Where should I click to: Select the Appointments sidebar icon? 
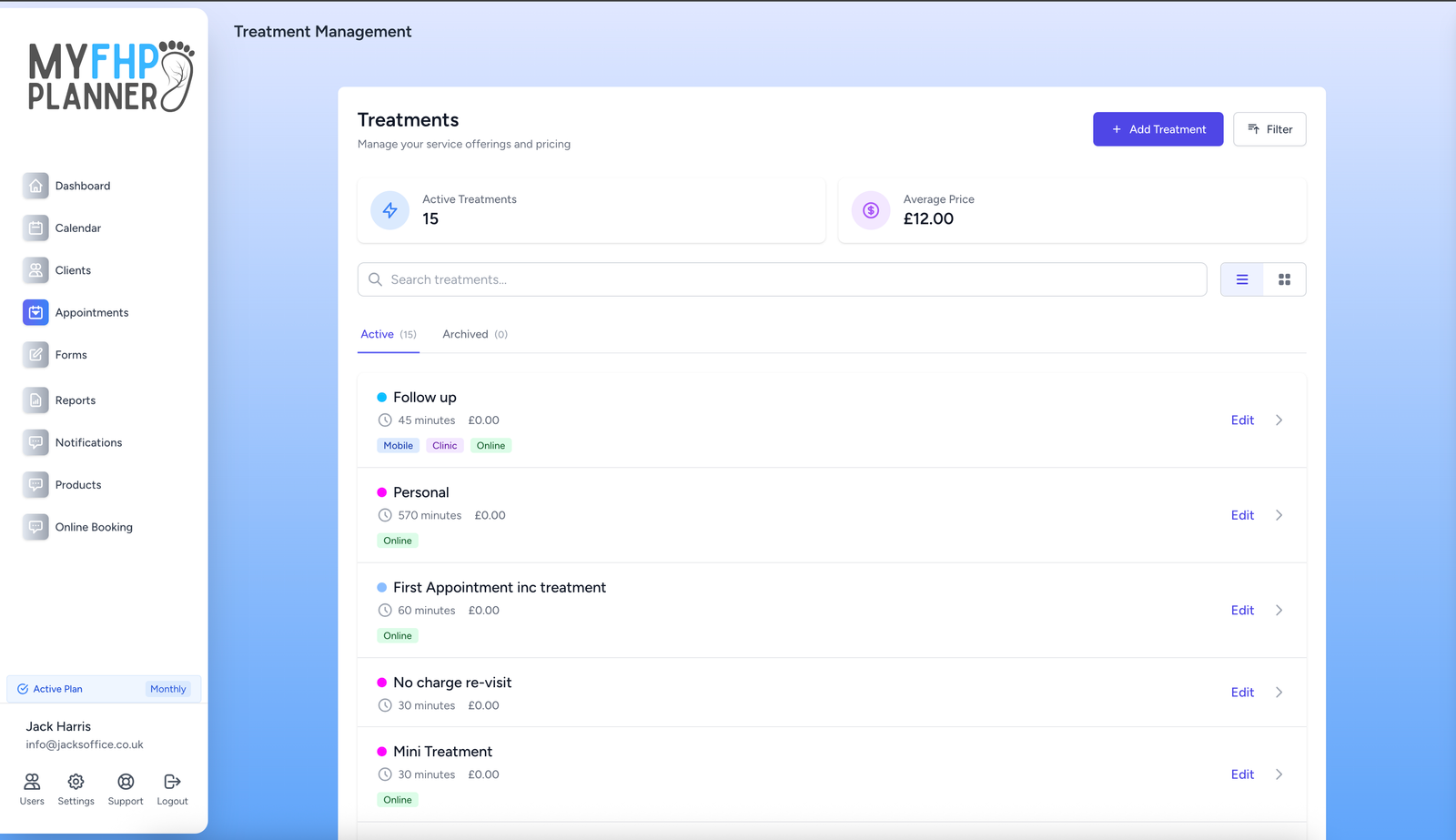click(x=35, y=312)
